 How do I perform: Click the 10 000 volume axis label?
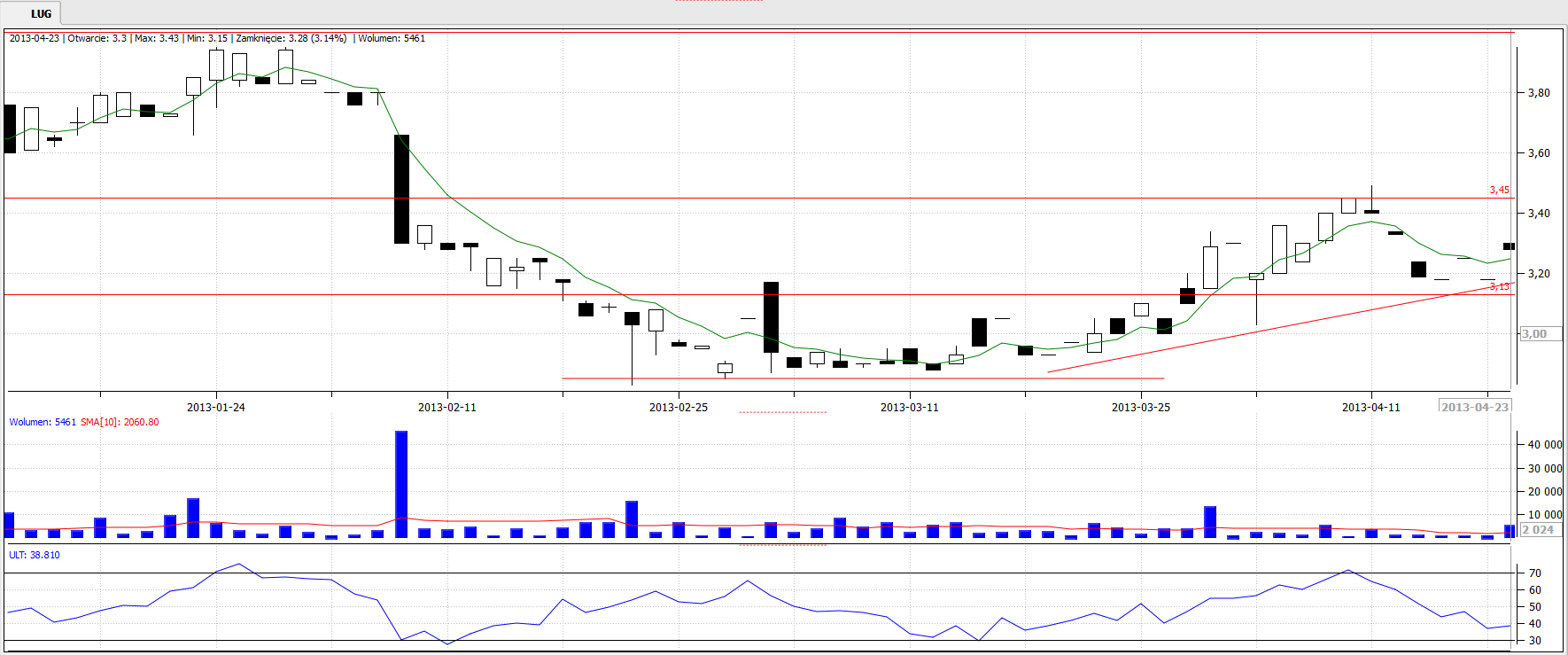[x=1545, y=514]
